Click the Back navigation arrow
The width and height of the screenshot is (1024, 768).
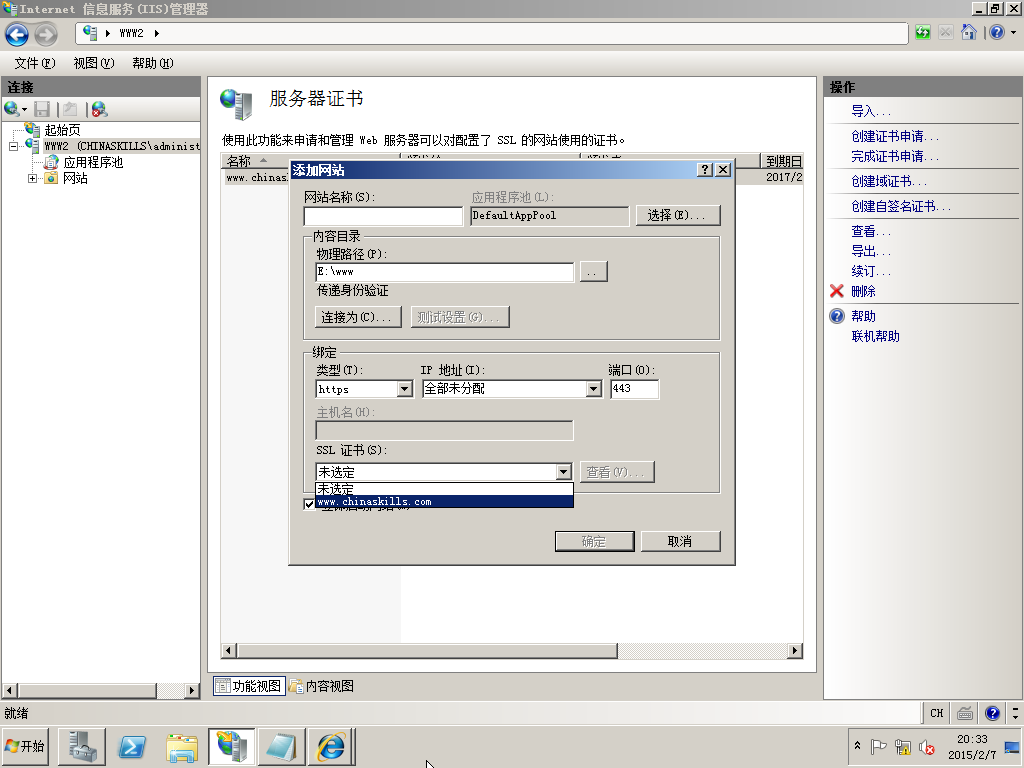click(17, 34)
